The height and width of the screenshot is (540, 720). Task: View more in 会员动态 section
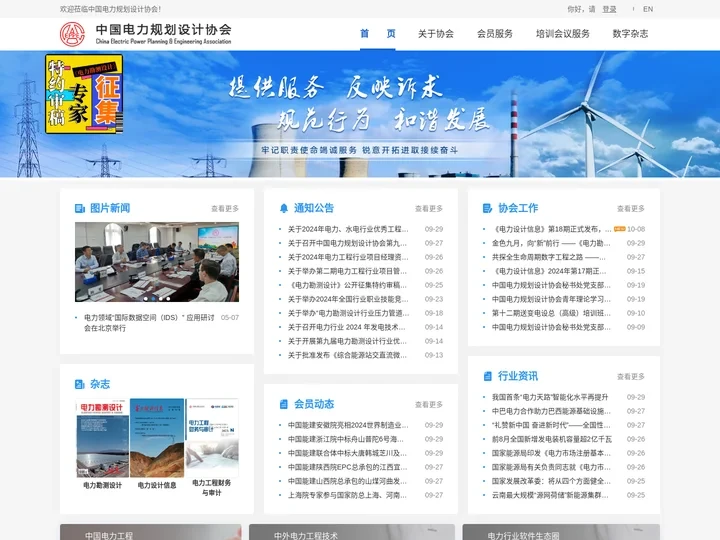point(429,405)
